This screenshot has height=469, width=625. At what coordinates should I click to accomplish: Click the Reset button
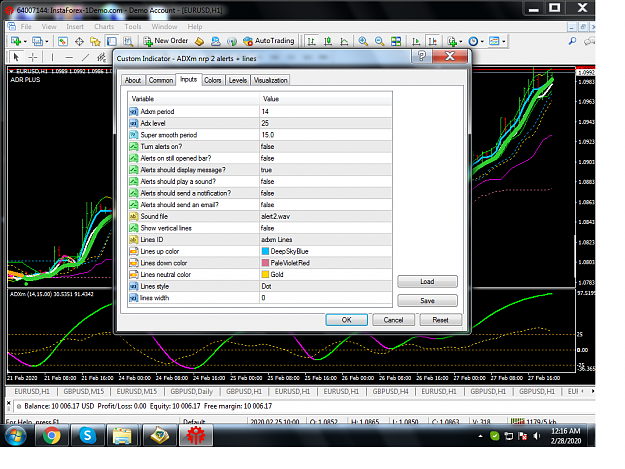tap(440, 320)
